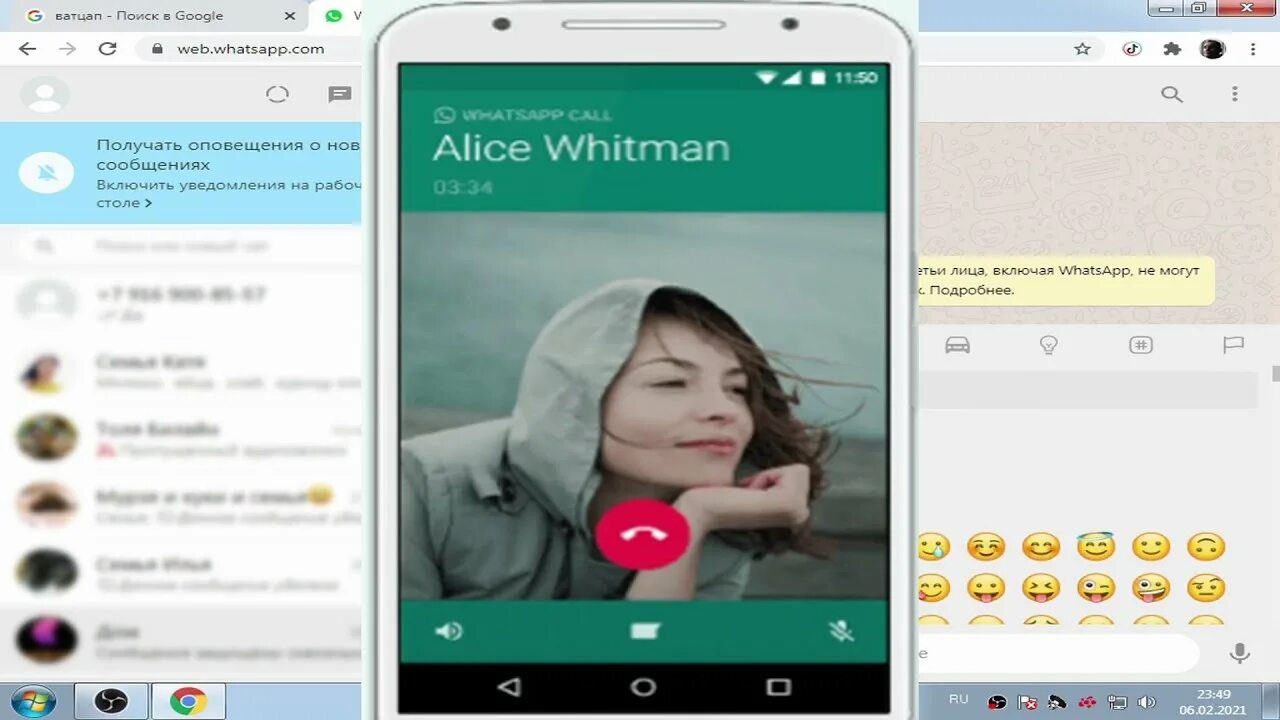Click the chat list search field
Viewport: 1280px width, 720px height.
click(x=190, y=245)
